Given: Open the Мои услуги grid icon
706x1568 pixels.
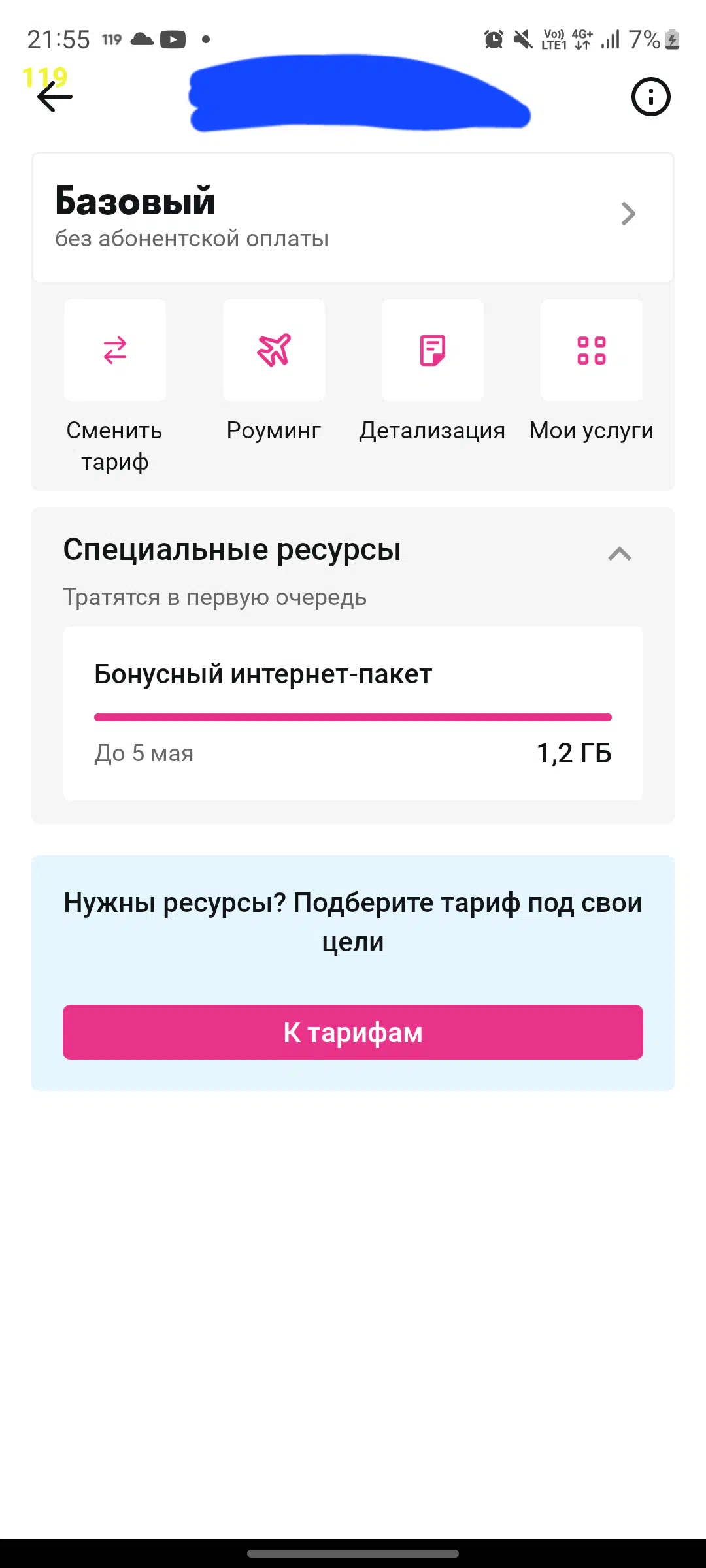Looking at the screenshot, I should click(x=592, y=350).
